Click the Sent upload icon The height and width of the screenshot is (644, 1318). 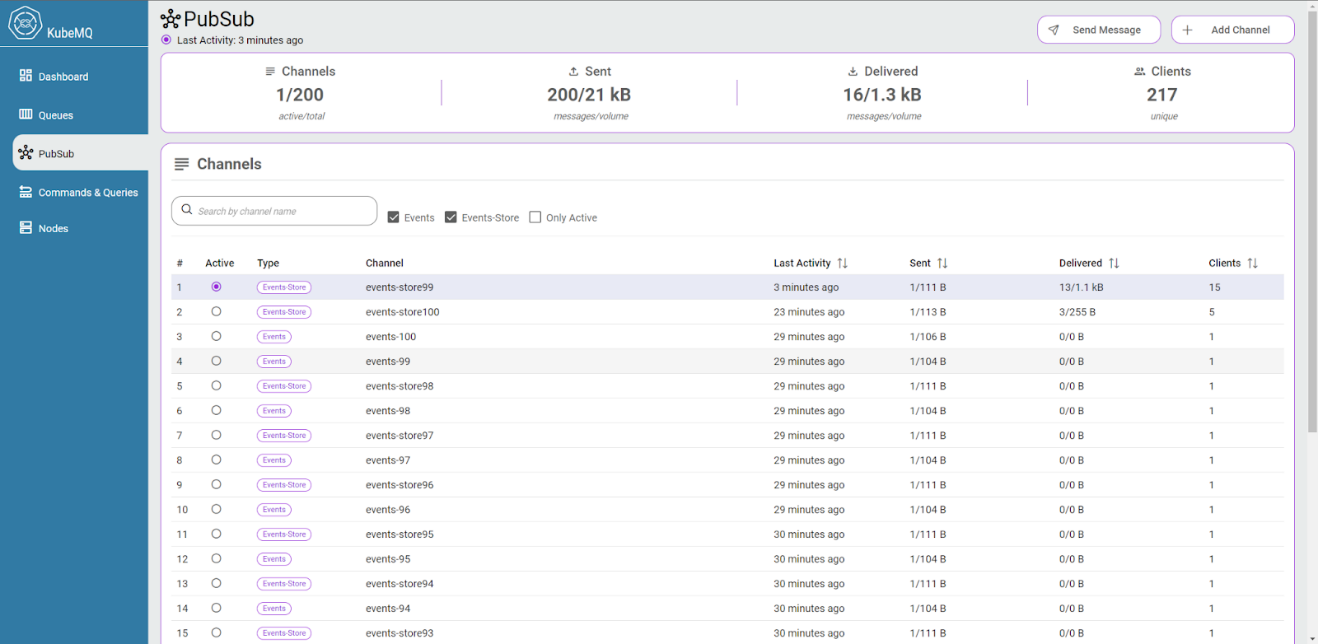[x=574, y=72]
